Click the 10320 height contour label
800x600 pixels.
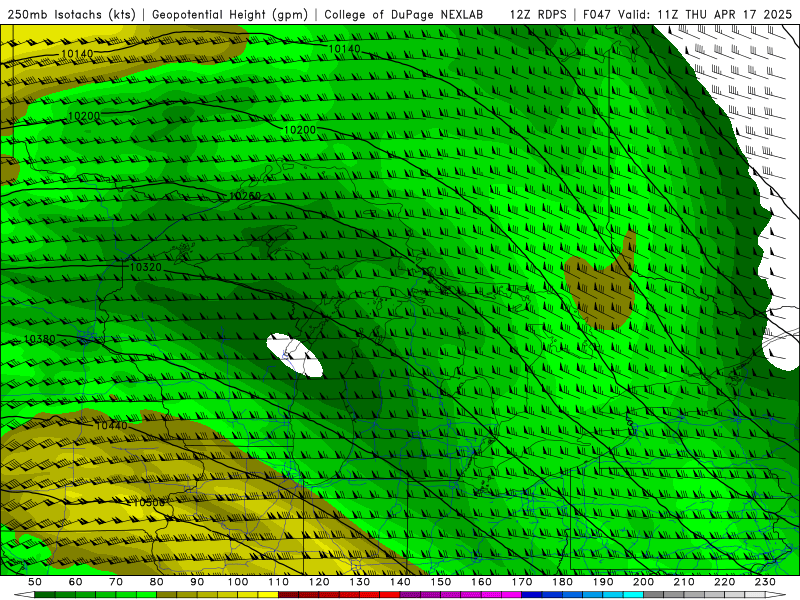point(145,267)
